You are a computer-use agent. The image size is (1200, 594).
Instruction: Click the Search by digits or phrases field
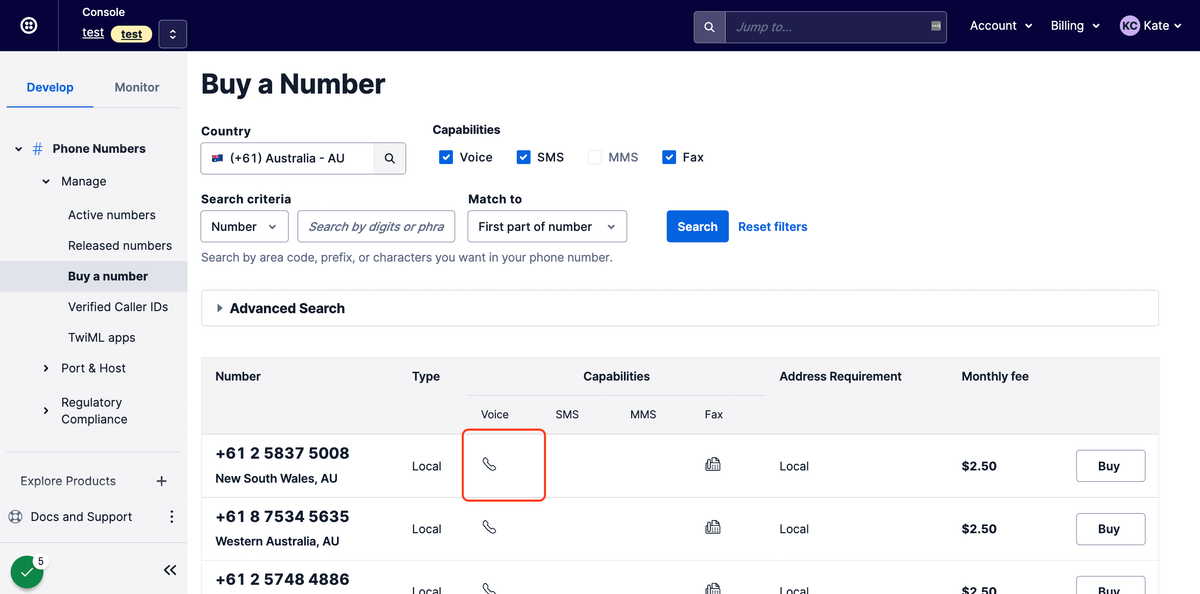[x=376, y=227]
